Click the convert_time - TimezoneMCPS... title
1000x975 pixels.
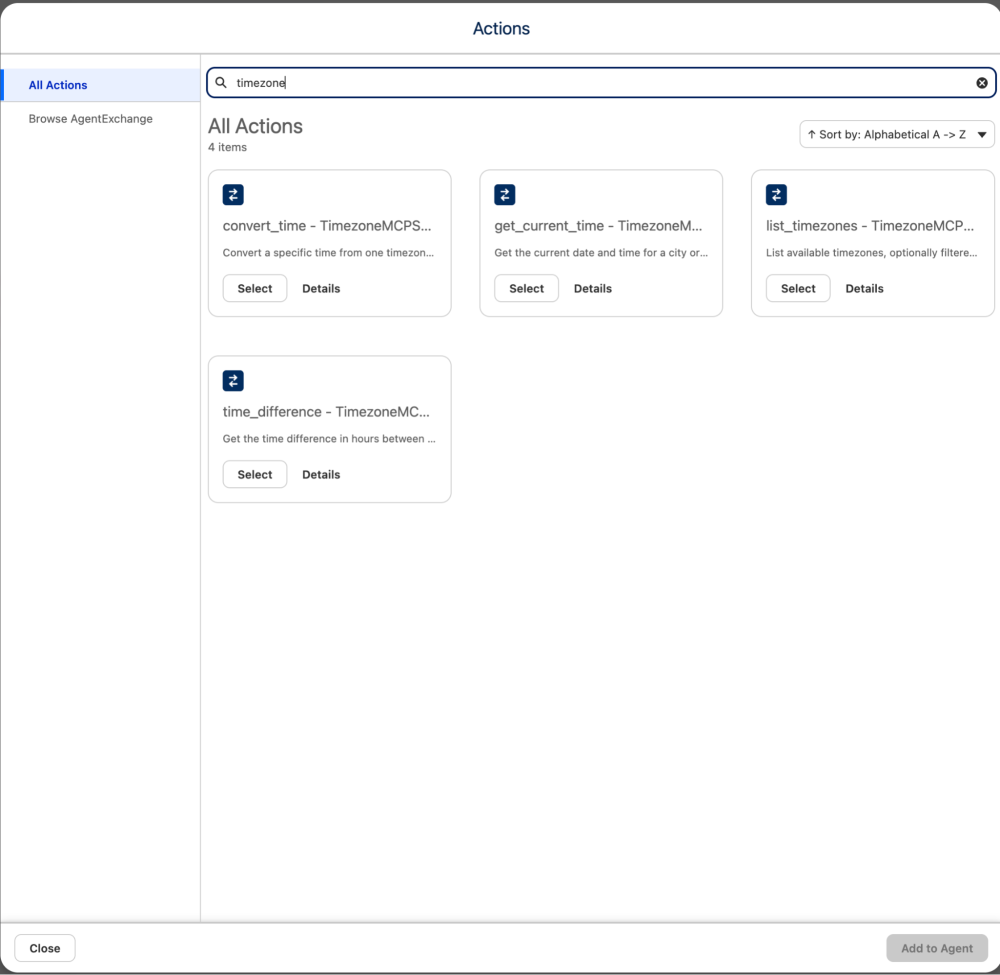pyautogui.click(x=327, y=226)
